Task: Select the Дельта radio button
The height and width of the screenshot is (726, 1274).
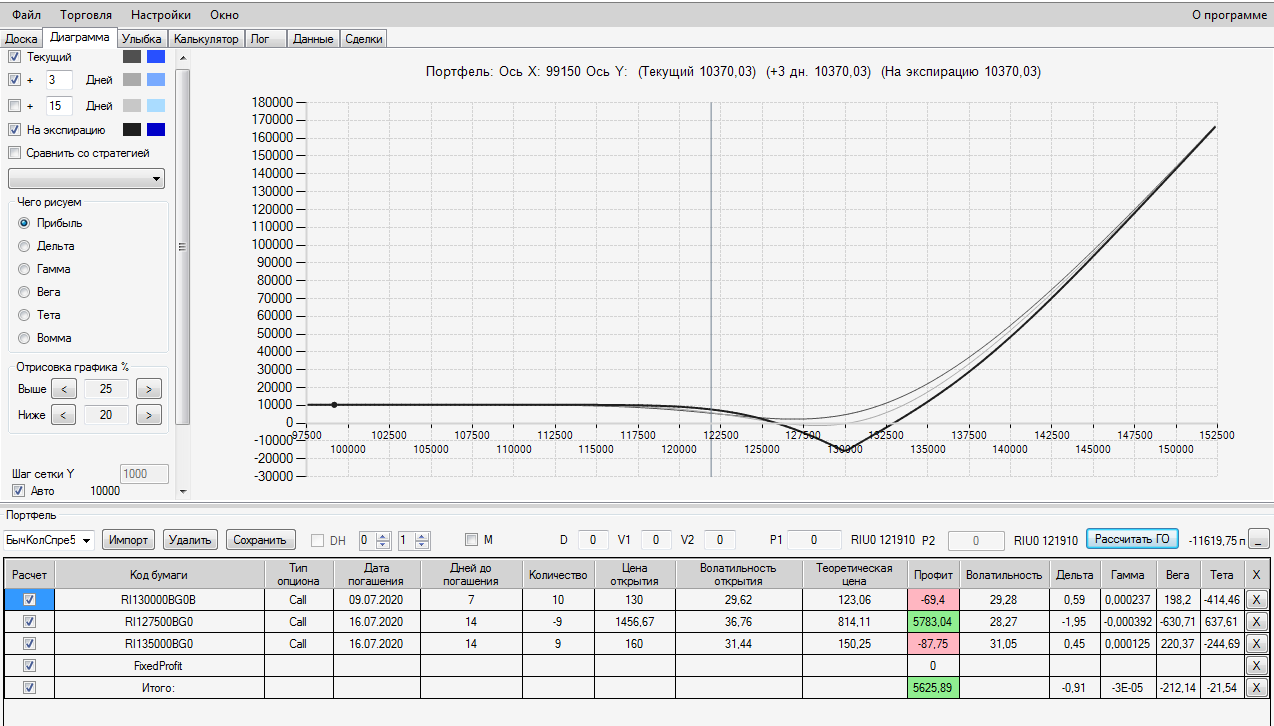Action: tap(25, 246)
